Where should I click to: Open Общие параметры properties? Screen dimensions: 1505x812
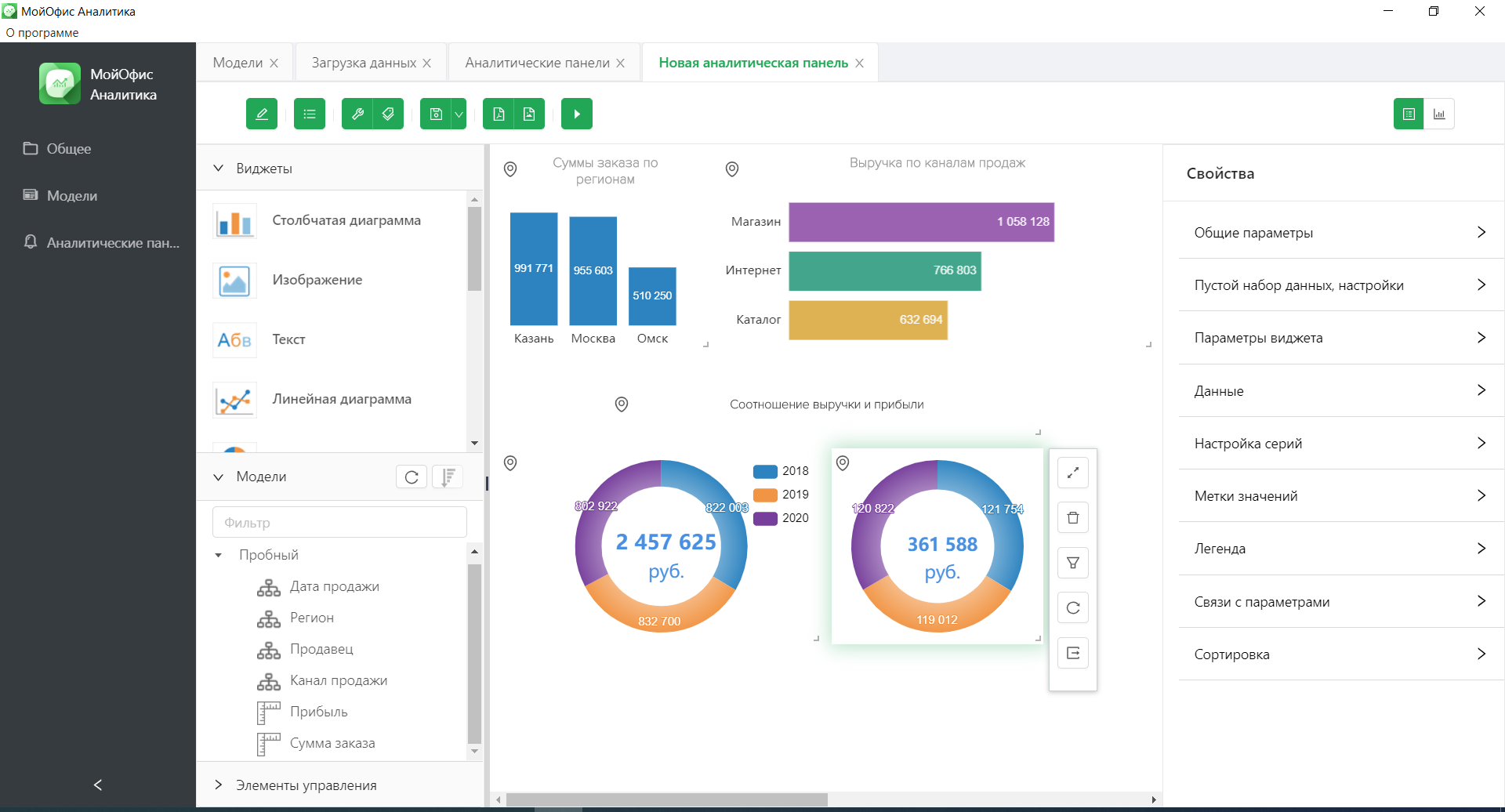1340,232
